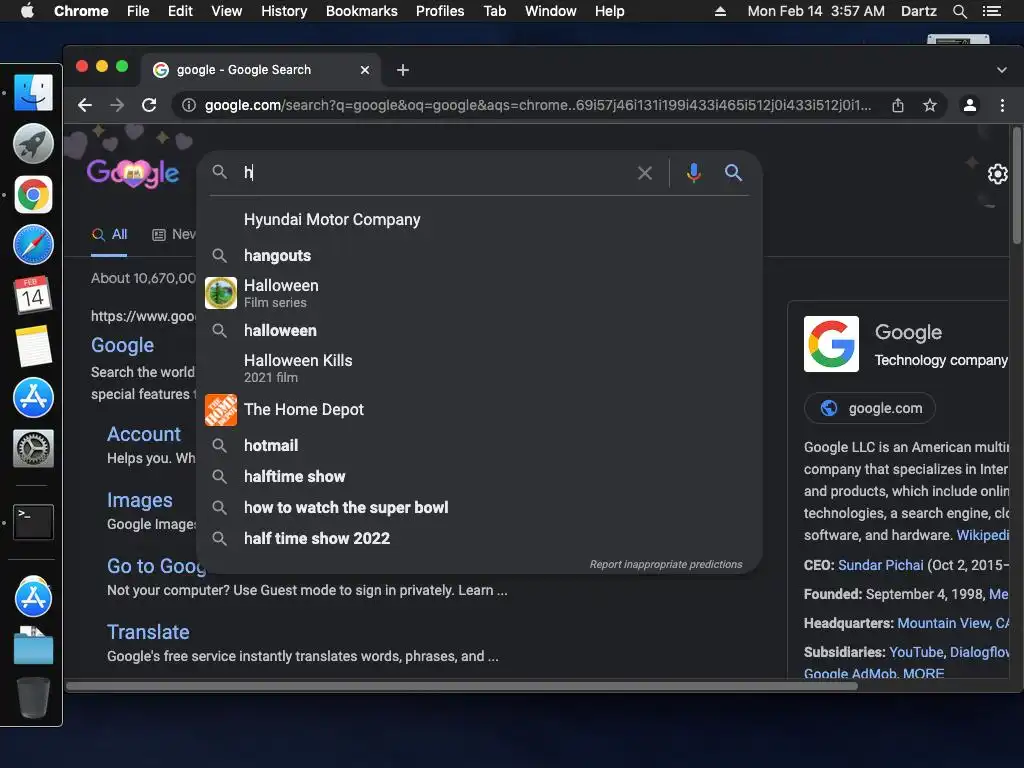The width and height of the screenshot is (1024, 768).
Task: Open Chrome profile avatar button
Action: pos(970,105)
